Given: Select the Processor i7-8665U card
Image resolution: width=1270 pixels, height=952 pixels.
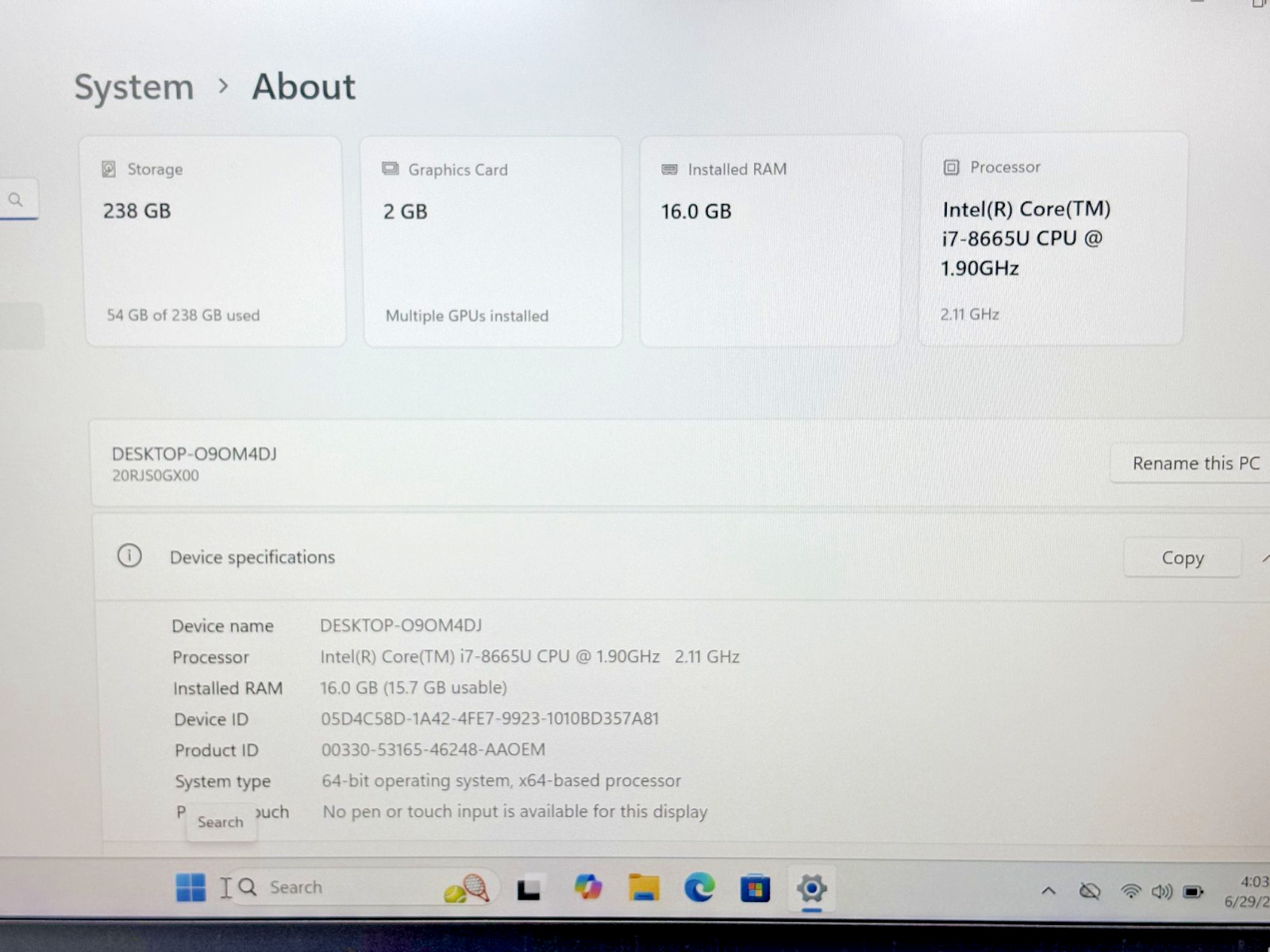Looking at the screenshot, I should coord(1052,238).
